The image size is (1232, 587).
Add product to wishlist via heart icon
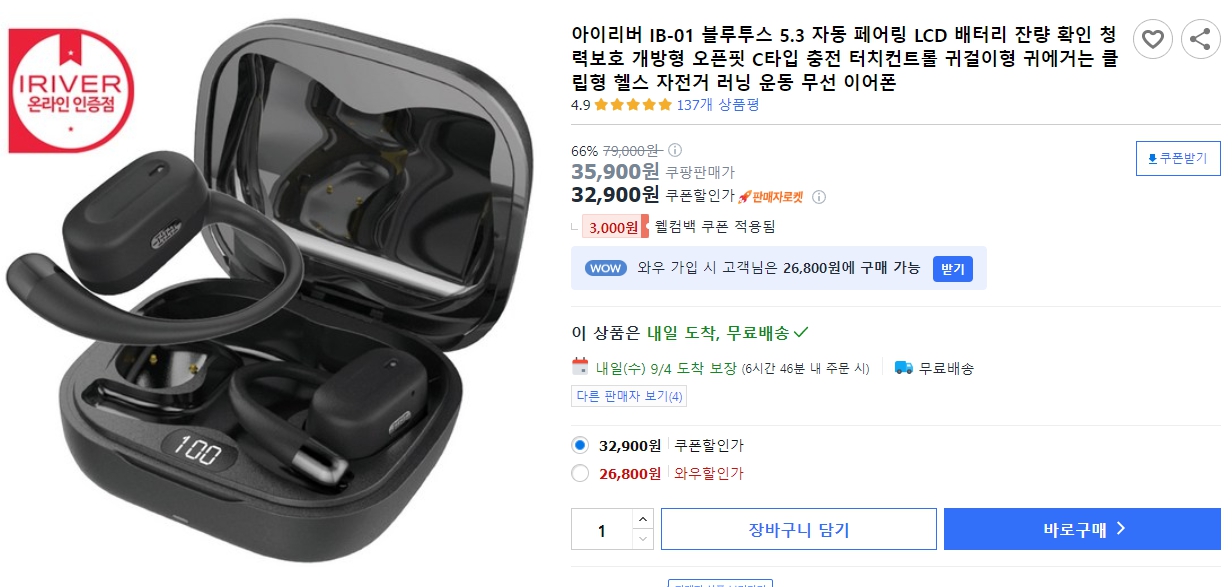coord(1154,39)
